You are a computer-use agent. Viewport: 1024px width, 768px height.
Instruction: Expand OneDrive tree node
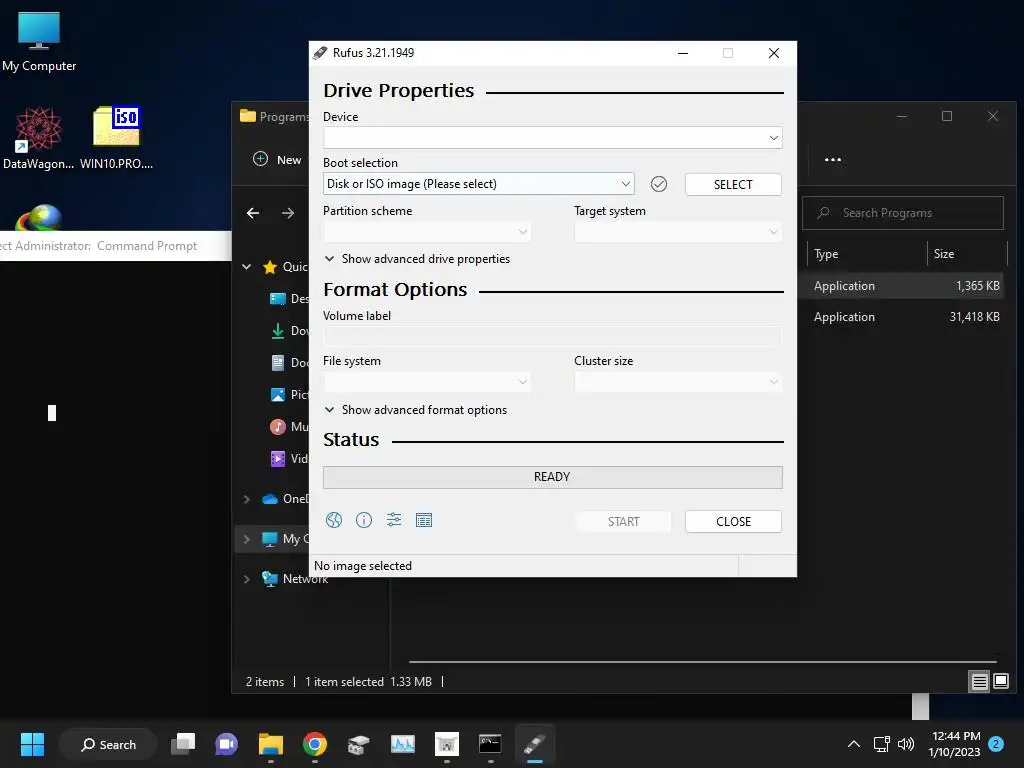(247, 499)
